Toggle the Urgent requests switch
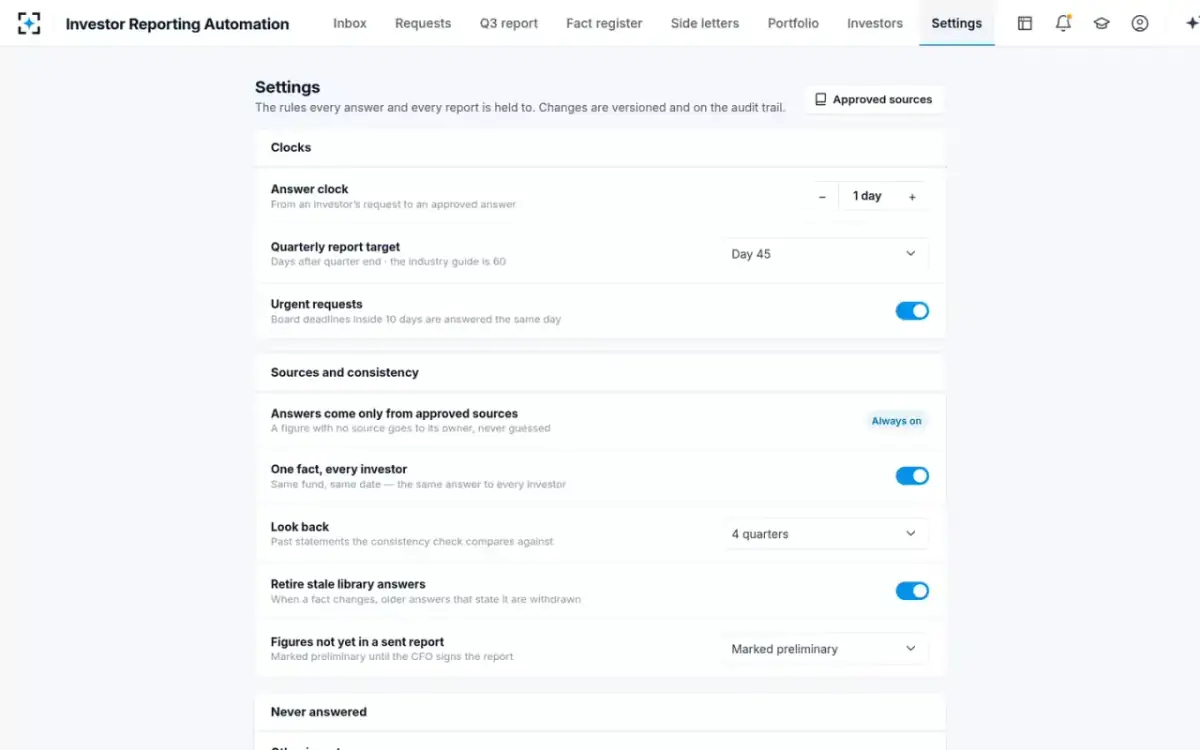 click(x=912, y=311)
